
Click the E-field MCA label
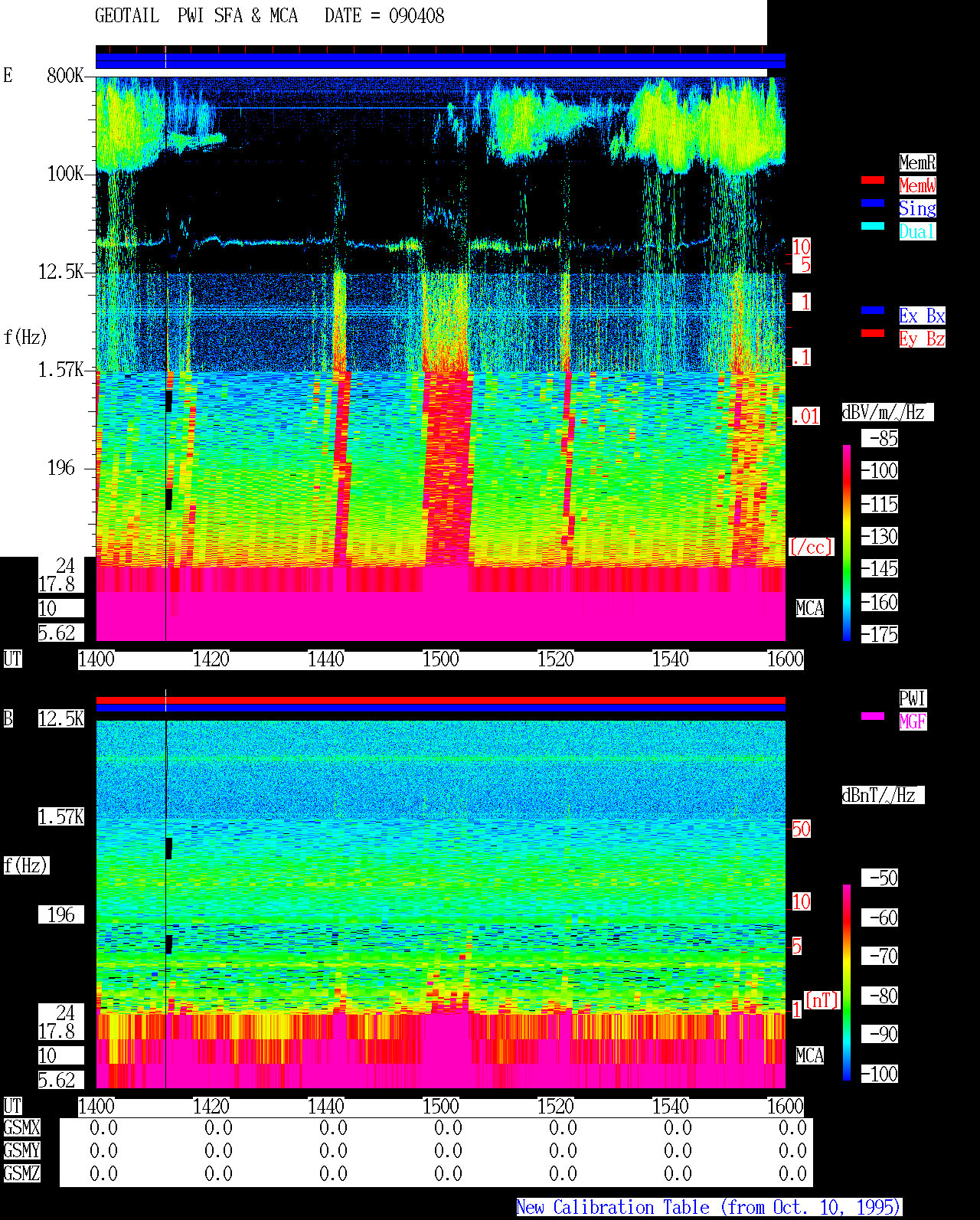pyautogui.click(x=810, y=609)
